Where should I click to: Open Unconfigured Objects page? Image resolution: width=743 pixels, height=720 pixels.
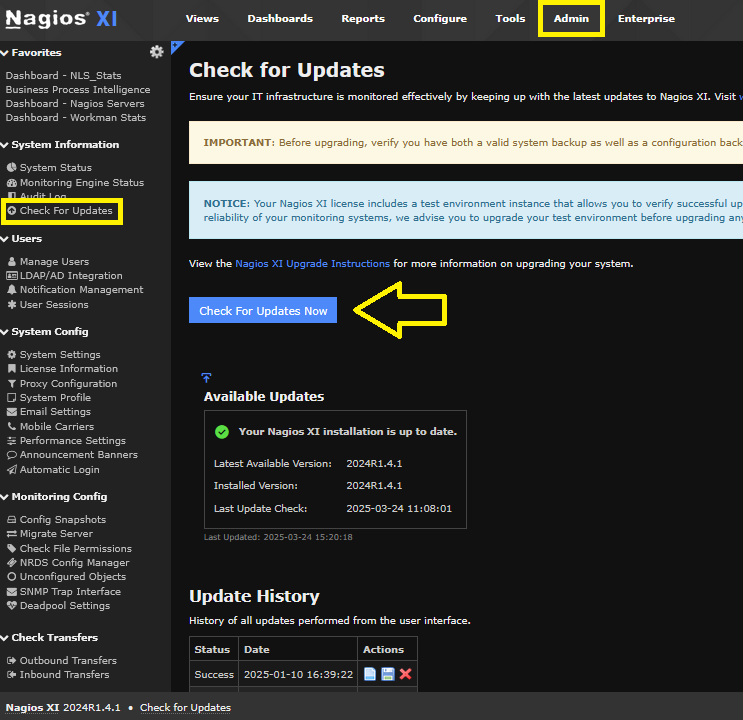[72, 577]
